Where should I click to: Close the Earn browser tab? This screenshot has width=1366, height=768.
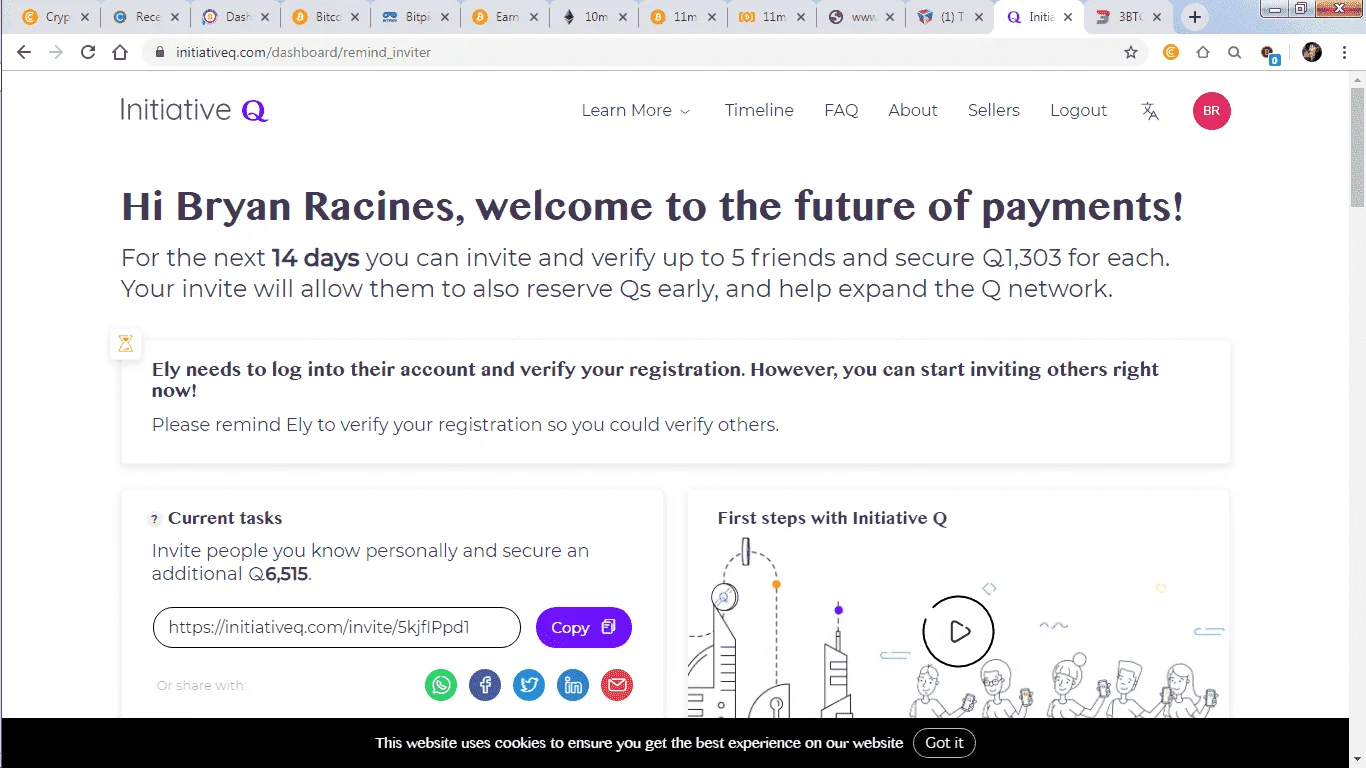pyautogui.click(x=534, y=17)
